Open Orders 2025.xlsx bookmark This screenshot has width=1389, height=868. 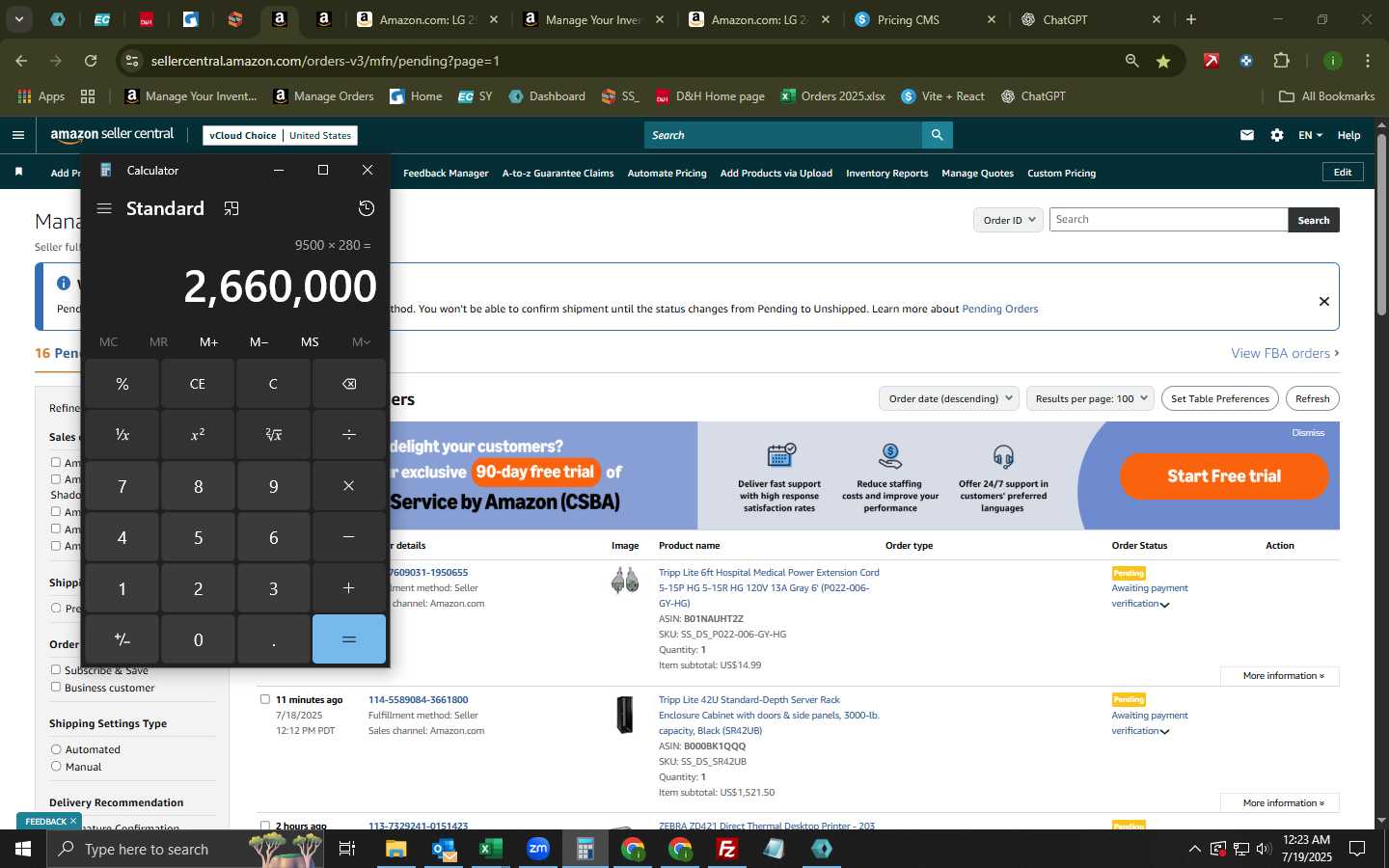(x=832, y=96)
